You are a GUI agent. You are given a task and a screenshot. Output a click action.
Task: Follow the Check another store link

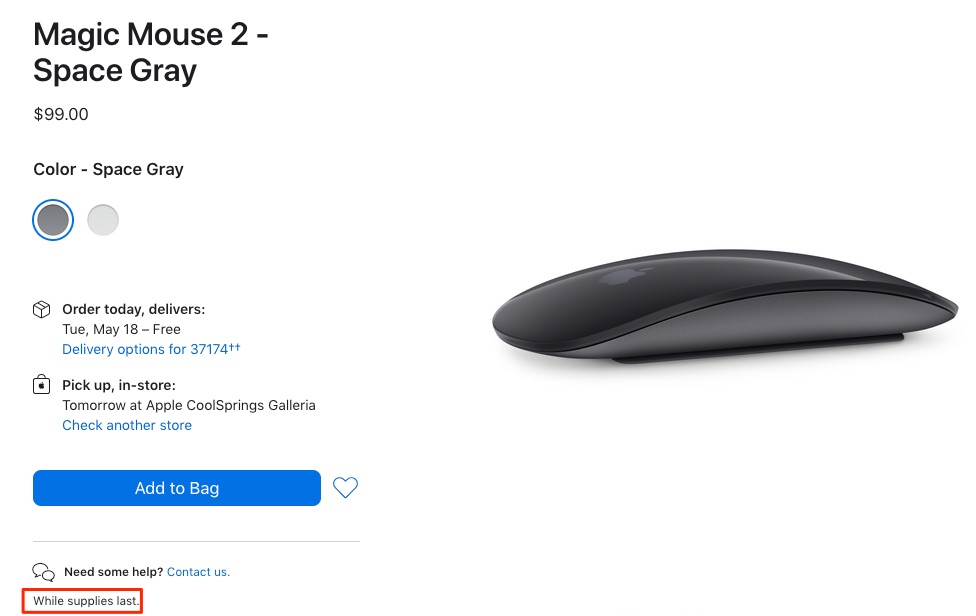click(x=127, y=425)
